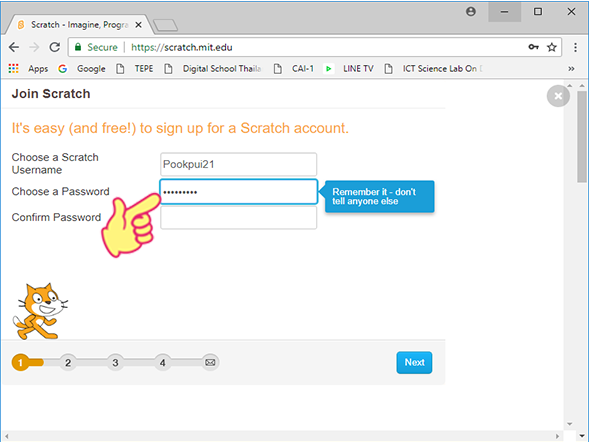This screenshot has height=442, width=589.
Task: Click the Scratch cat mascot image
Action: [40, 311]
